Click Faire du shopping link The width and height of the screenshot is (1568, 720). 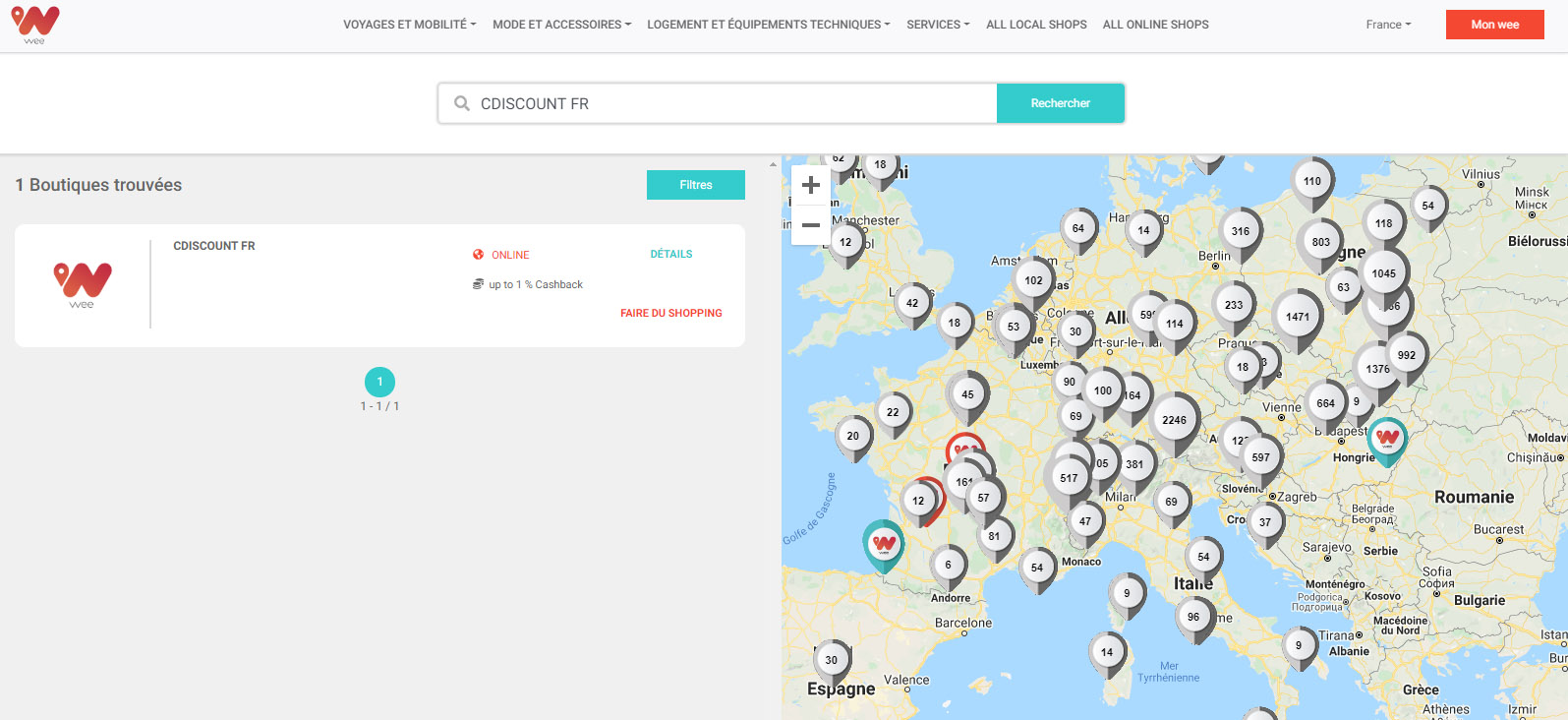(671, 313)
